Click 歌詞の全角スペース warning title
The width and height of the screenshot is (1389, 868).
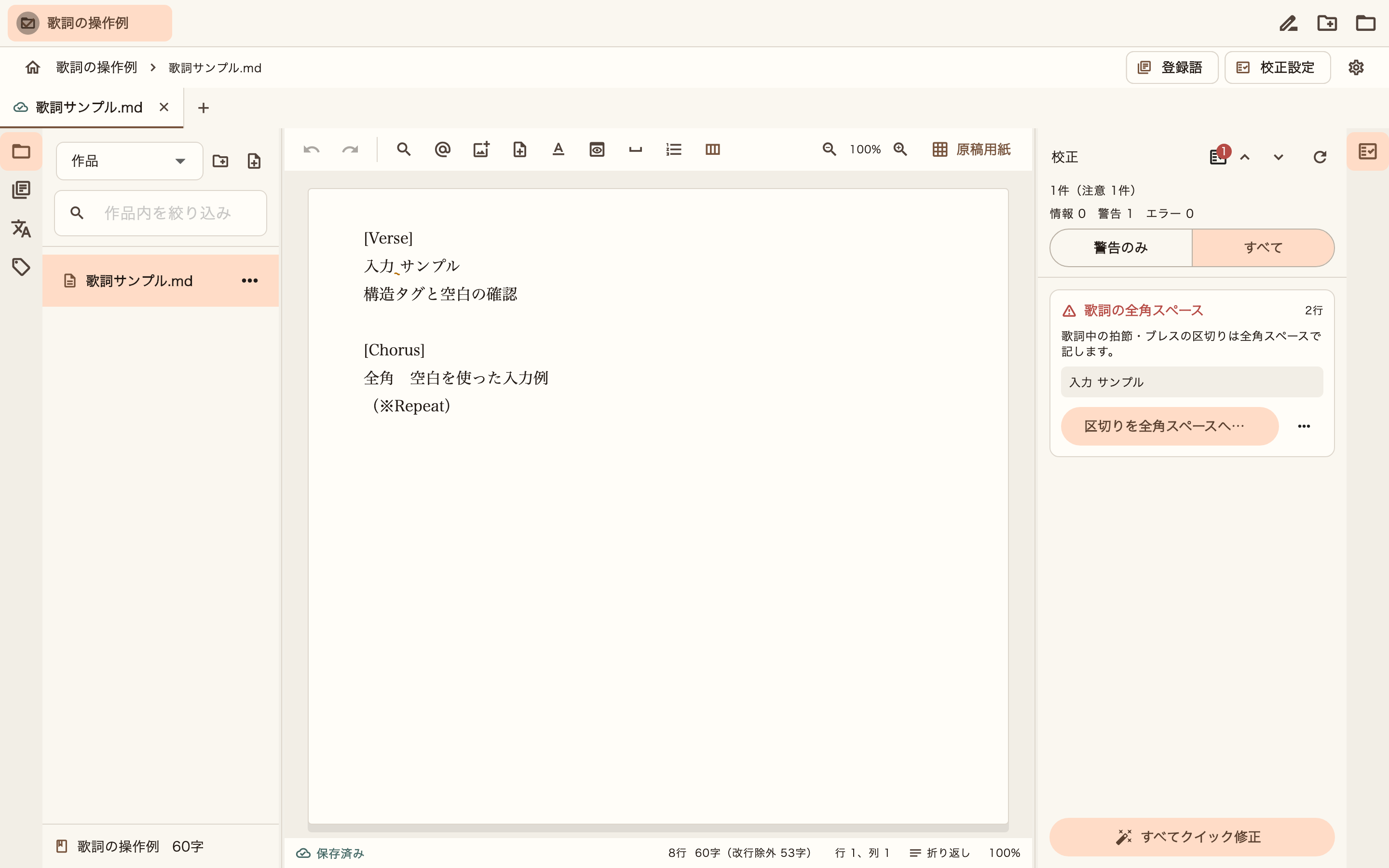[1144, 311]
